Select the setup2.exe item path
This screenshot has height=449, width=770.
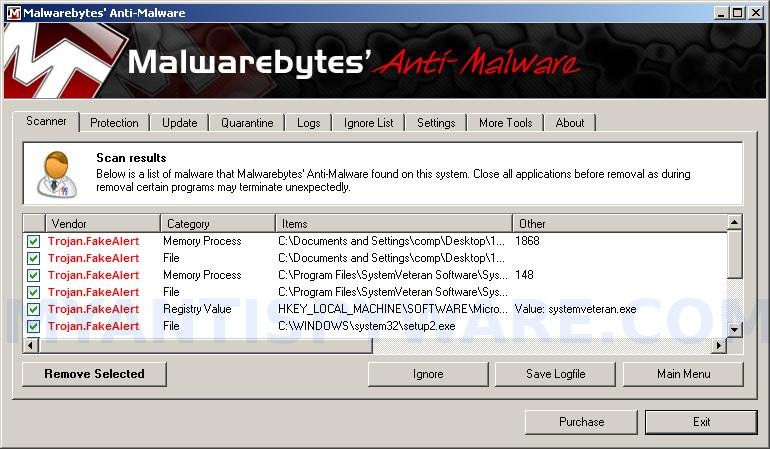(x=366, y=326)
